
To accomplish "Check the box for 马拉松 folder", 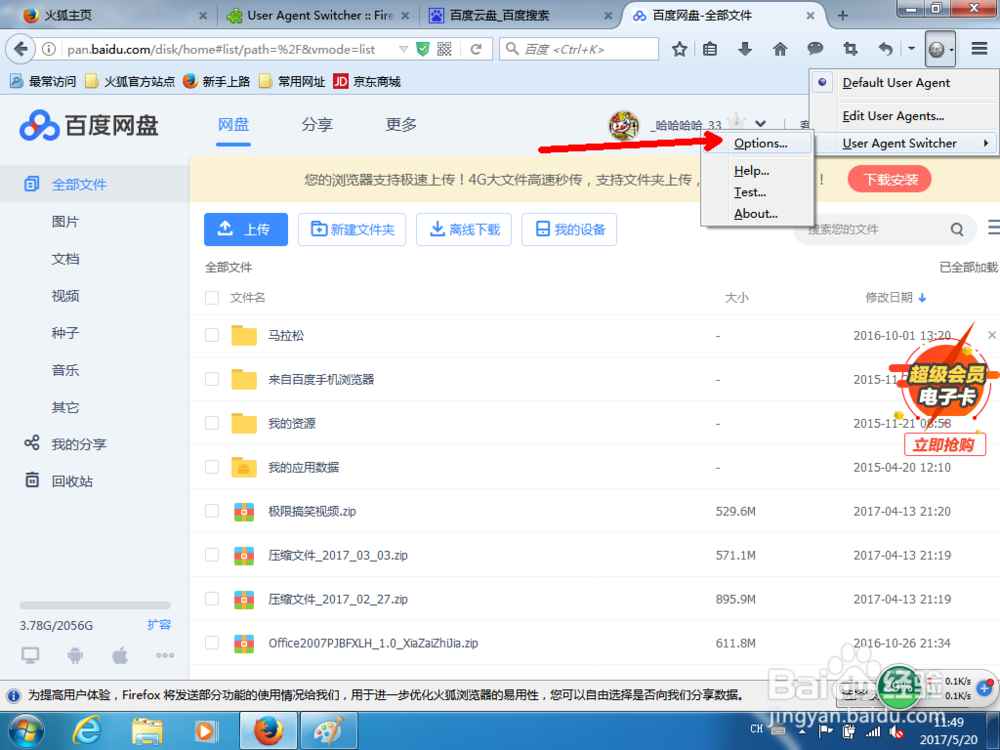I will point(212,335).
